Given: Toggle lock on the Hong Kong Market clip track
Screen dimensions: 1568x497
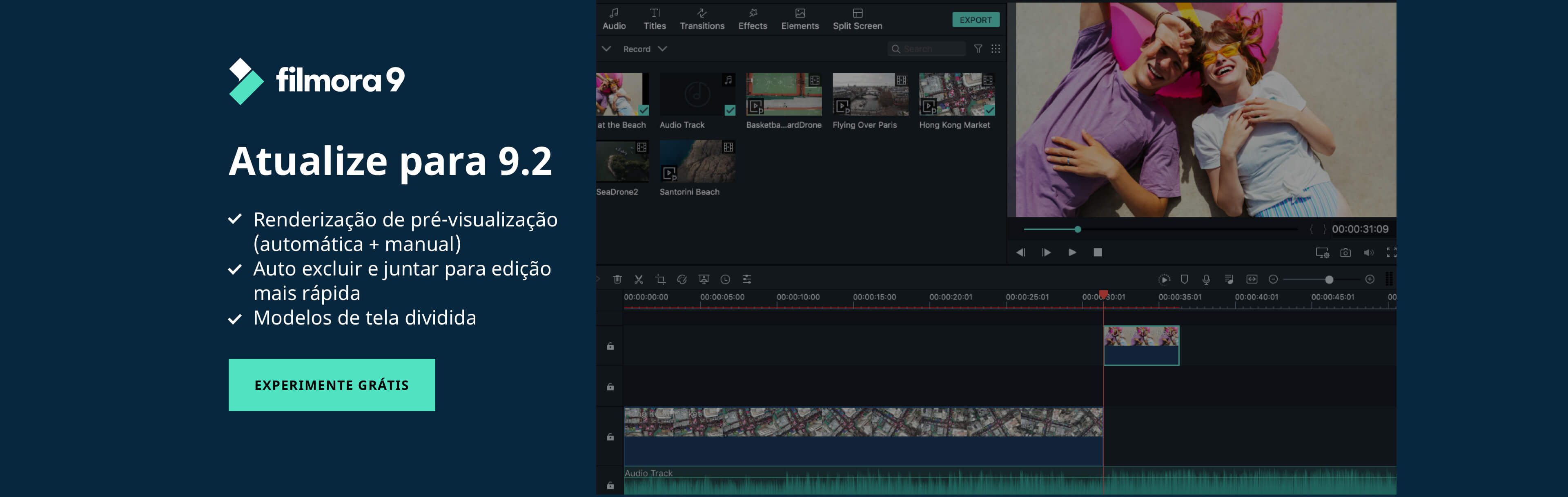Looking at the screenshot, I should click(x=610, y=436).
